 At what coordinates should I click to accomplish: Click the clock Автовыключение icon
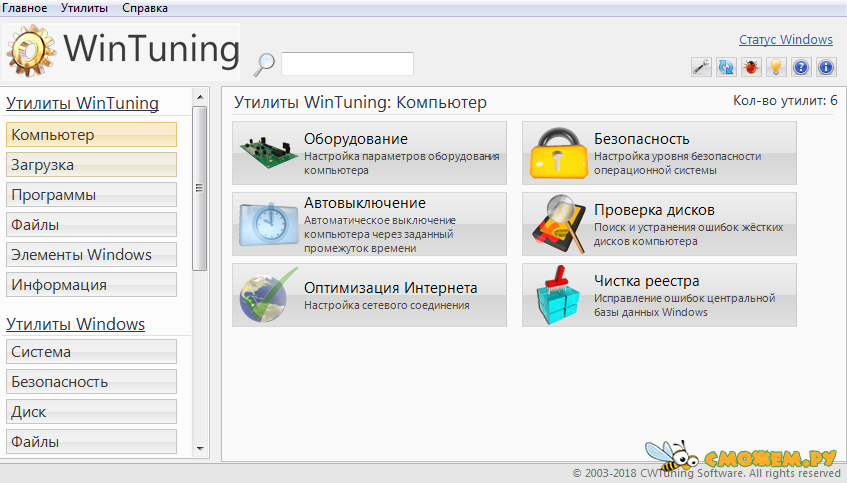[268, 224]
